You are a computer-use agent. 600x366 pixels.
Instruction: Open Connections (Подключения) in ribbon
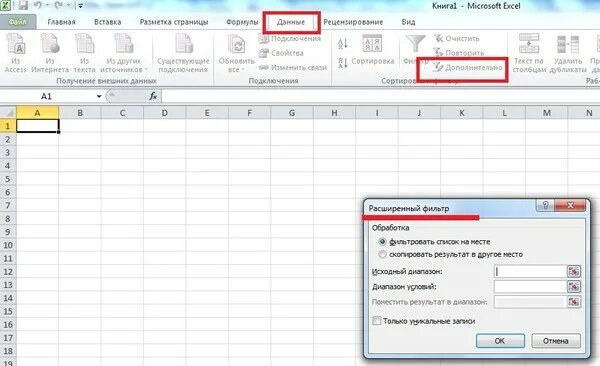[290, 39]
